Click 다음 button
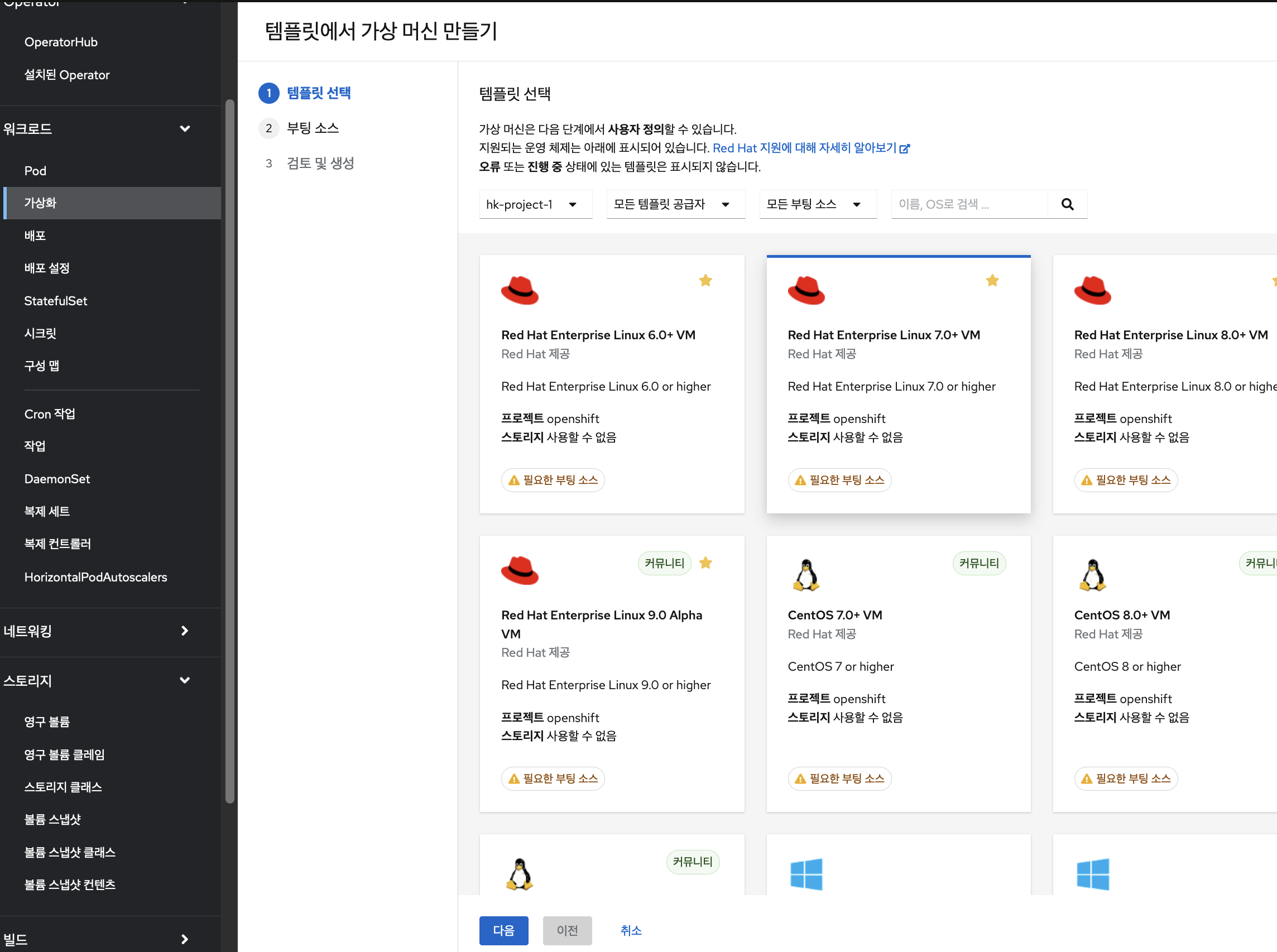 point(503,930)
